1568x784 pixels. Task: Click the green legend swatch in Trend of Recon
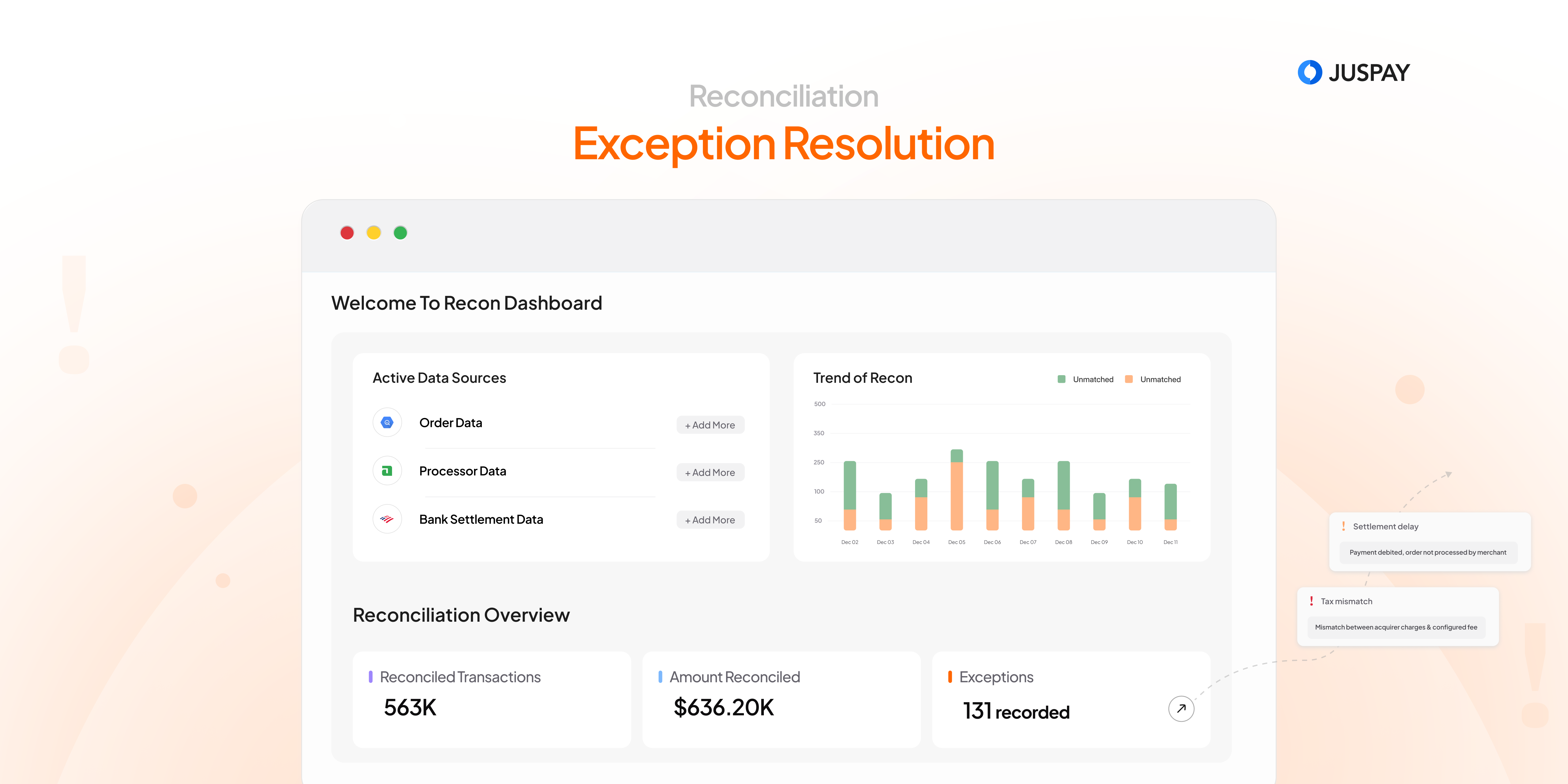pos(1061,379)
